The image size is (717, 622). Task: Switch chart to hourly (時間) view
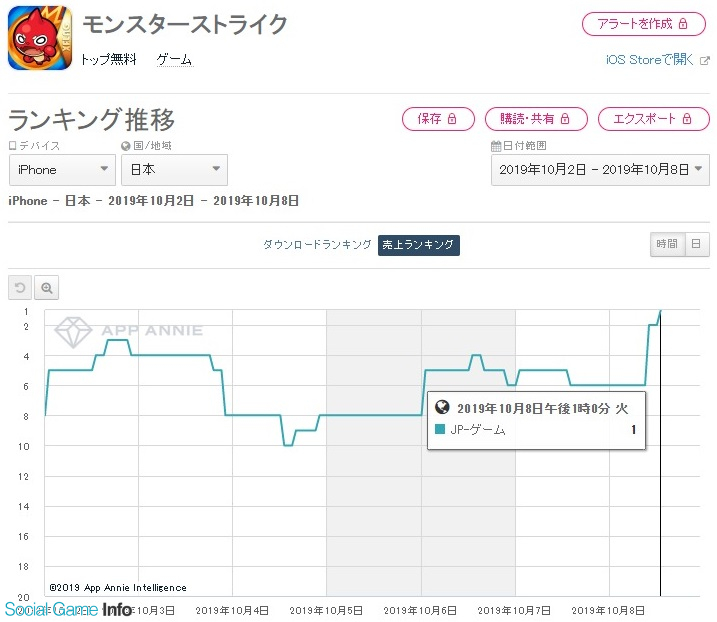(x=666, y=244)
